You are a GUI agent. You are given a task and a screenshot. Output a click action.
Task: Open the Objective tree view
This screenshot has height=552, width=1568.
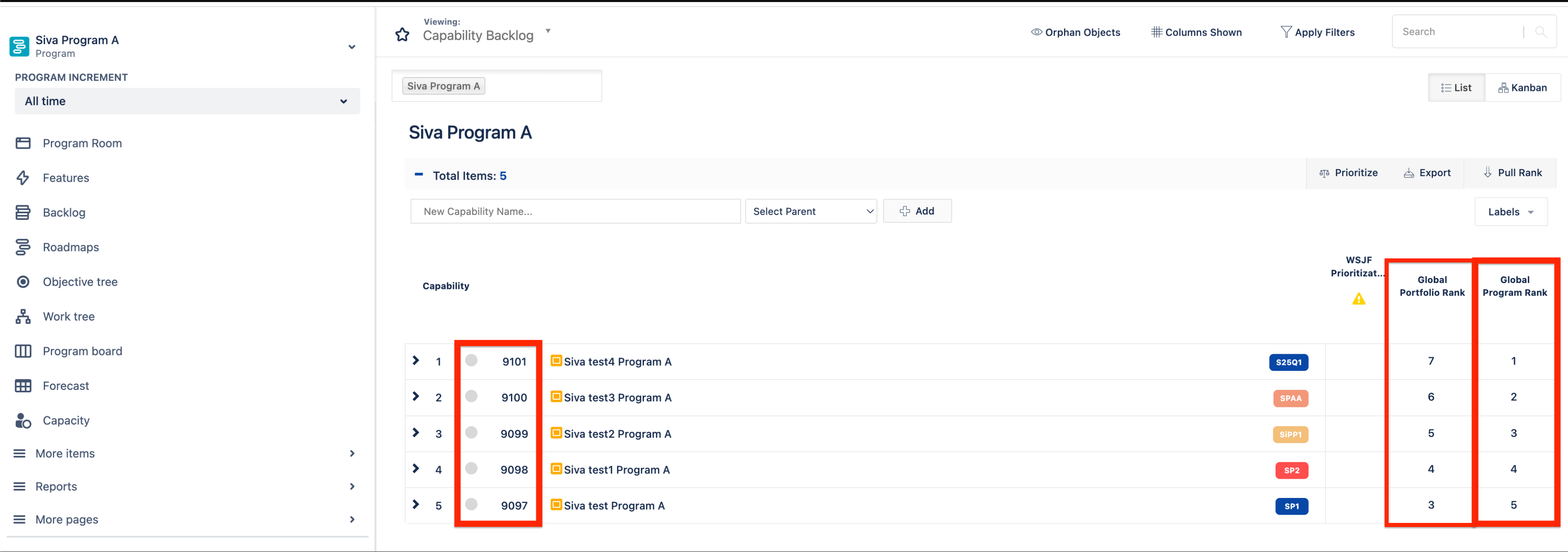pos(80,281)
